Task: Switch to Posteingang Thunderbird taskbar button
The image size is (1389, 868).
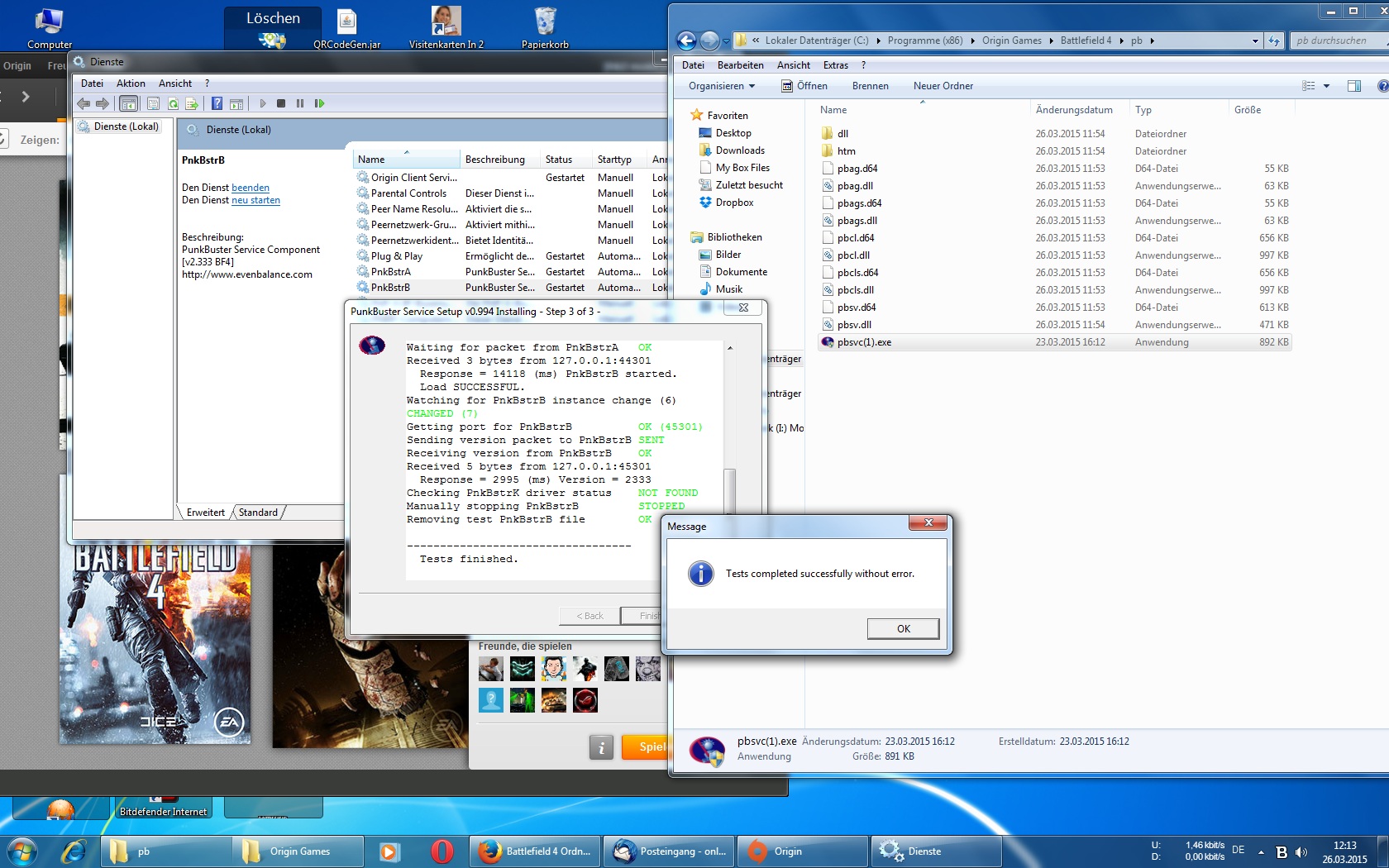Action: click(x=670, y=851)
